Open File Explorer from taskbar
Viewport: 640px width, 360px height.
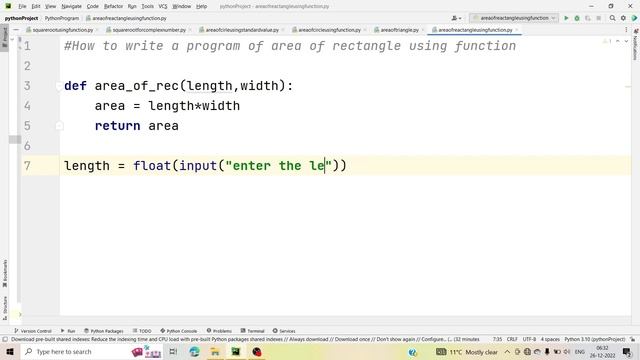pyautogui.click(x=215, y=351)
